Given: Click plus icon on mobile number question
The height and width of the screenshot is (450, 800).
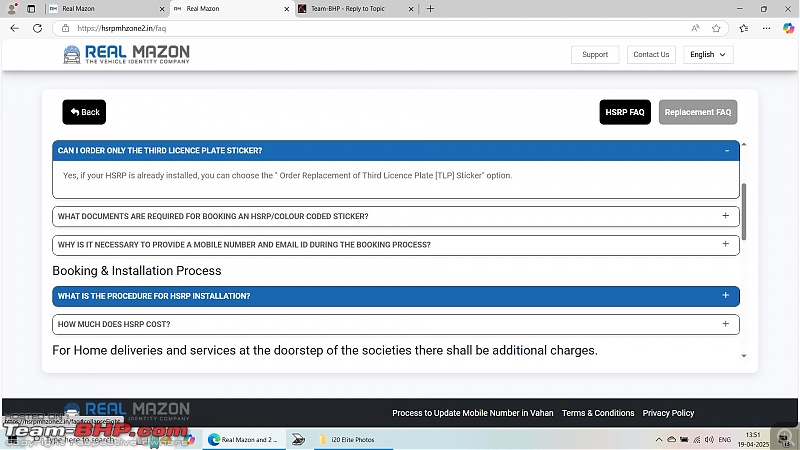Looking at the screenshot, I should pyautogui.click(x=726, y=244).
